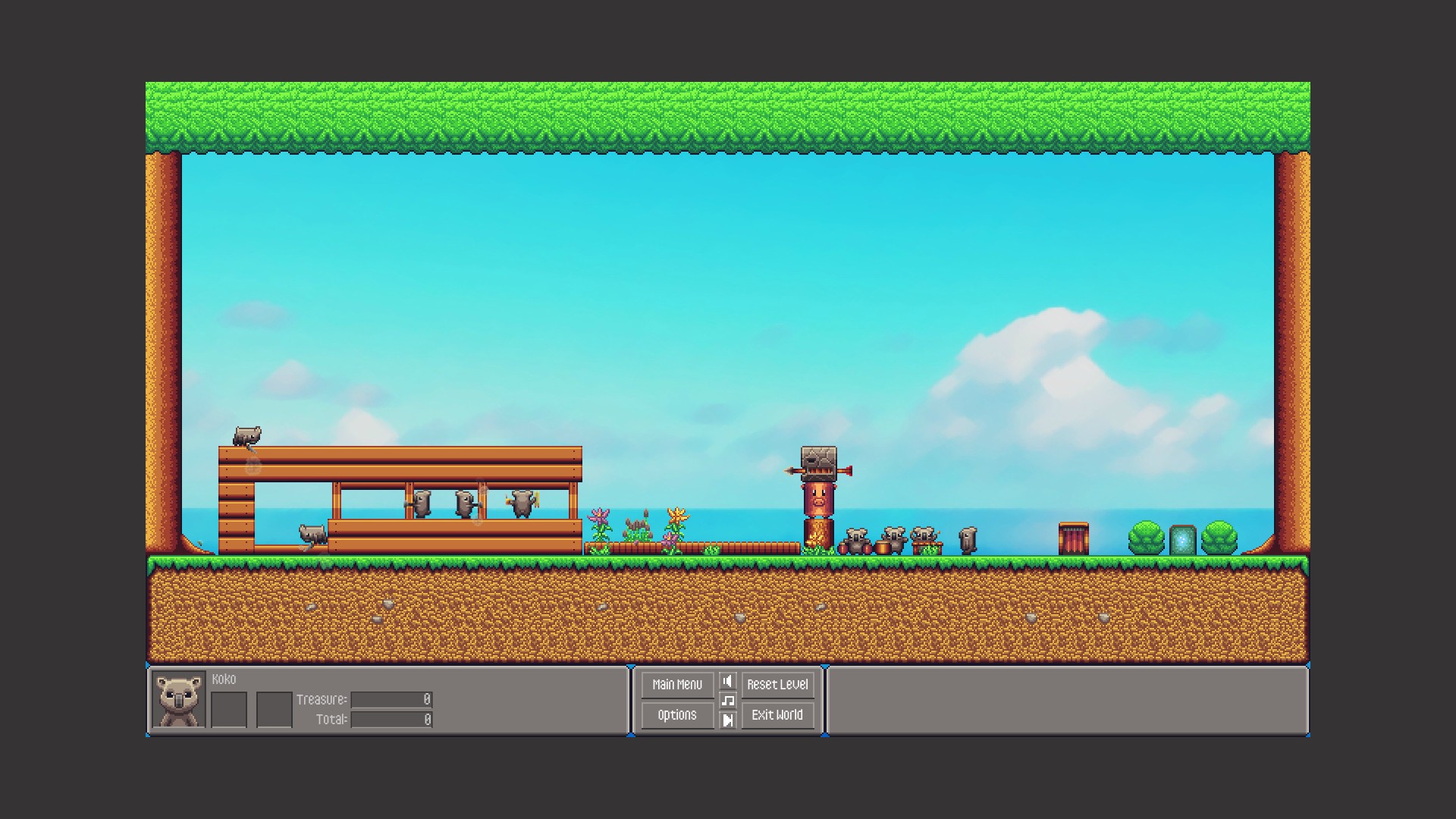Click the pig-faced totem segment
The width and height of the screenshot is (1456, 819).
point(818,500)
